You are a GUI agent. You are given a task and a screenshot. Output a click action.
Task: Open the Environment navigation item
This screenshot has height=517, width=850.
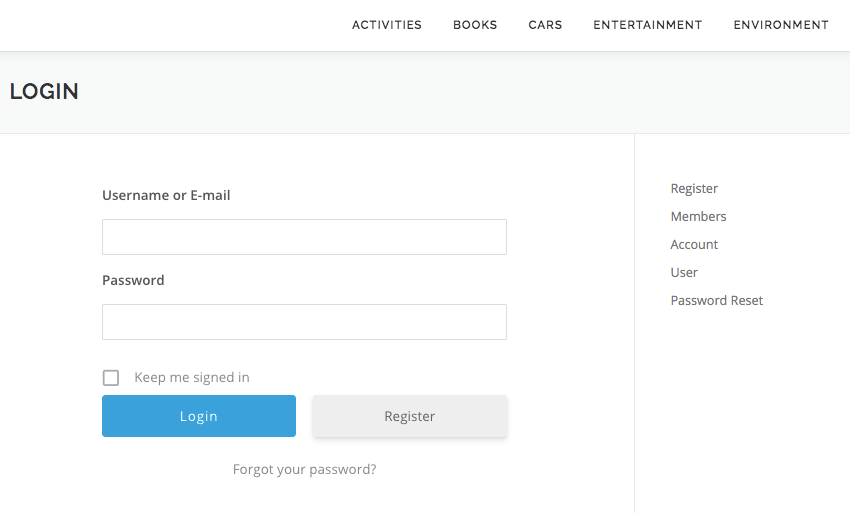point(781,25)
